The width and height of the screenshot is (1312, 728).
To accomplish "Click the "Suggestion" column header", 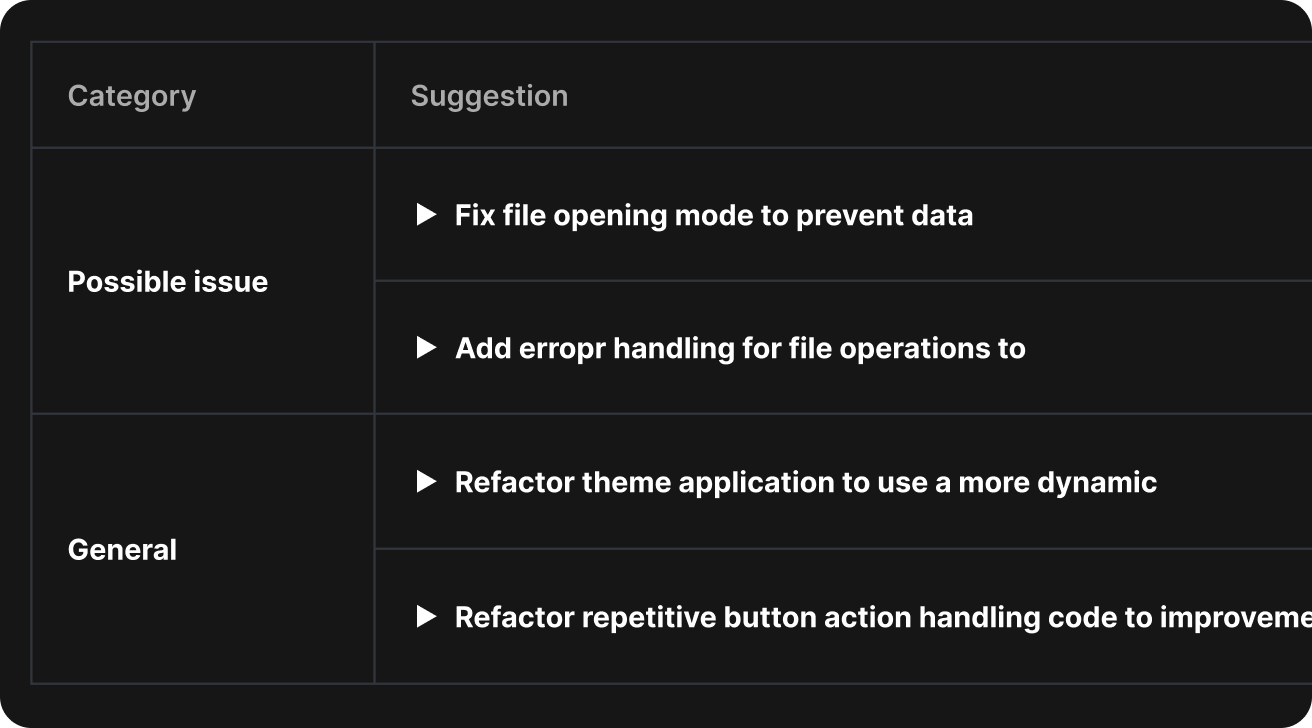I will [x=489, y=96].
